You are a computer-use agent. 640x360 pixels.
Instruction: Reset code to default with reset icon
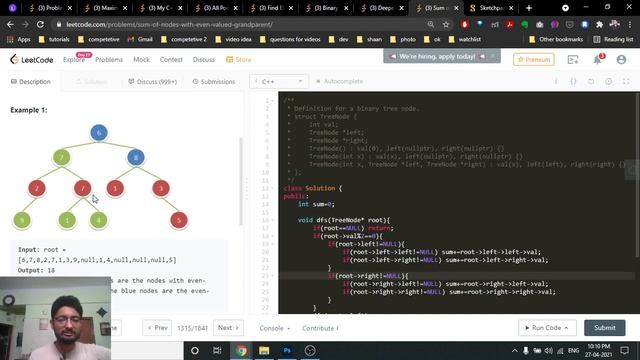tap(591, 82)
